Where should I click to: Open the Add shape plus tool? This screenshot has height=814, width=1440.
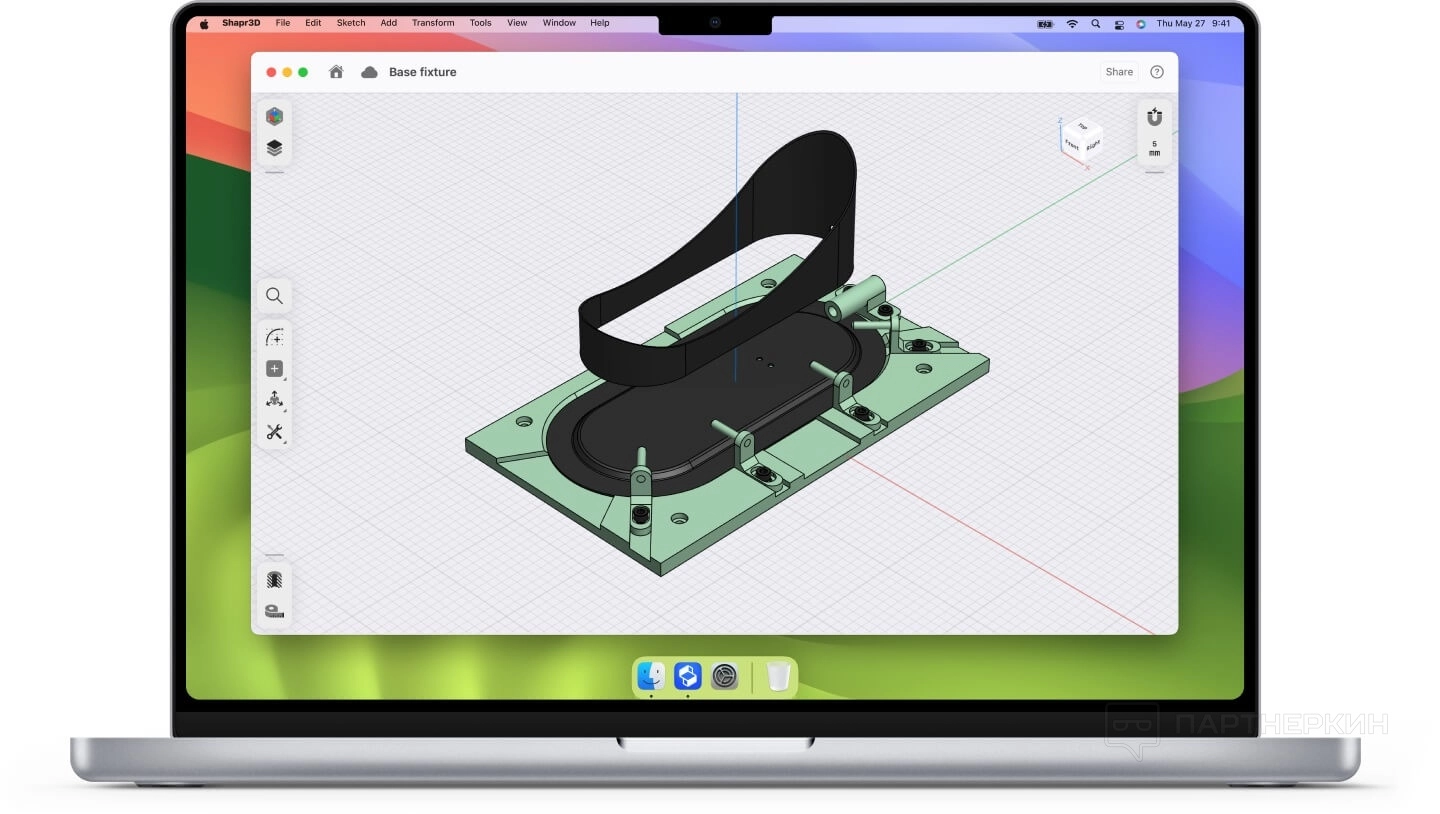point(274,369)
